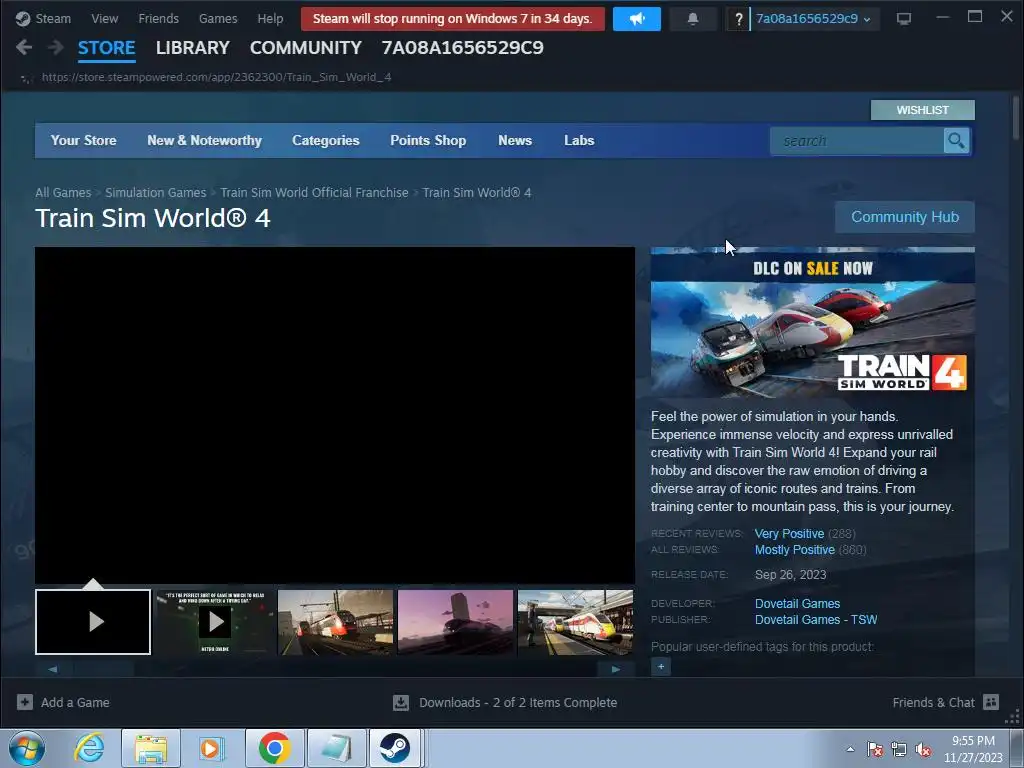Open the Windows Start menu orb
The width and height of the screenshot is (1024, 768).
(x=27, y=748)
